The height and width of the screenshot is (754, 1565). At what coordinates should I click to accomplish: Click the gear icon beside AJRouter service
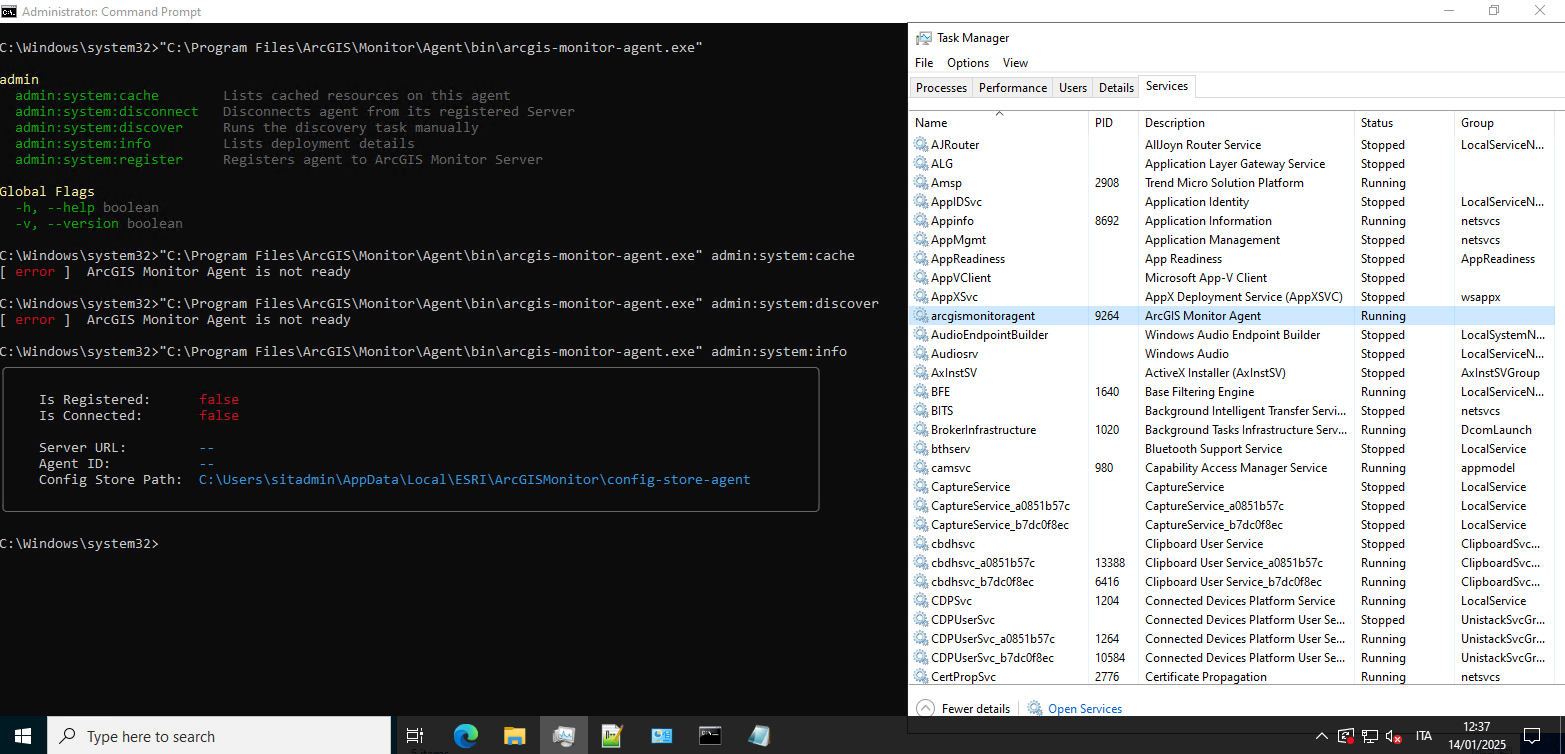[921, 145]
